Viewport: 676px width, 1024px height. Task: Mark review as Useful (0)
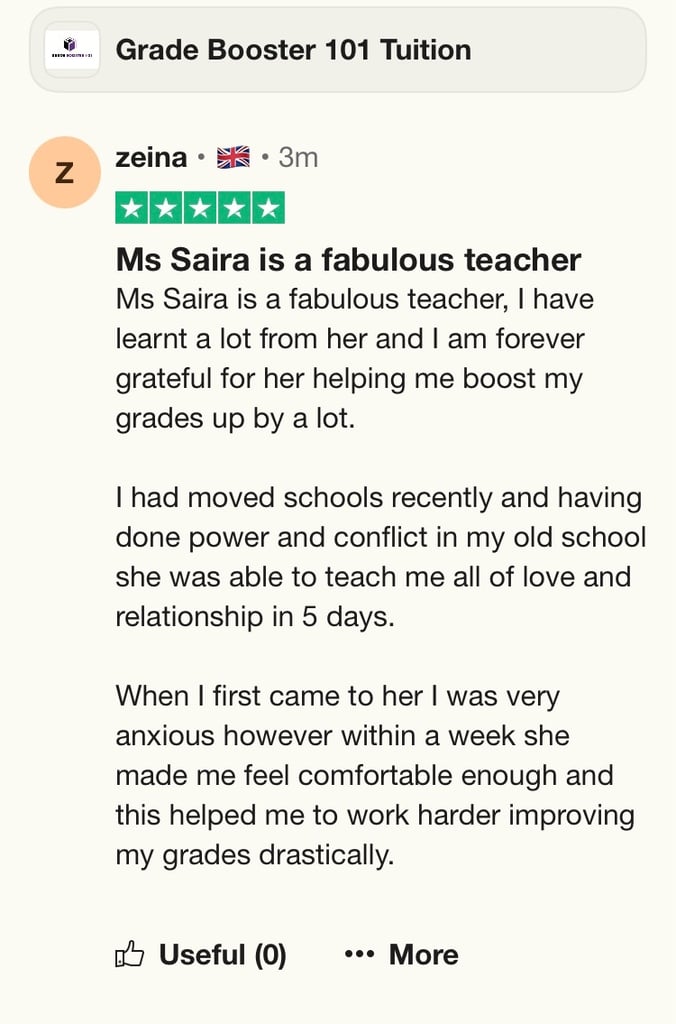pyautogui.click(x=222, y=955)
